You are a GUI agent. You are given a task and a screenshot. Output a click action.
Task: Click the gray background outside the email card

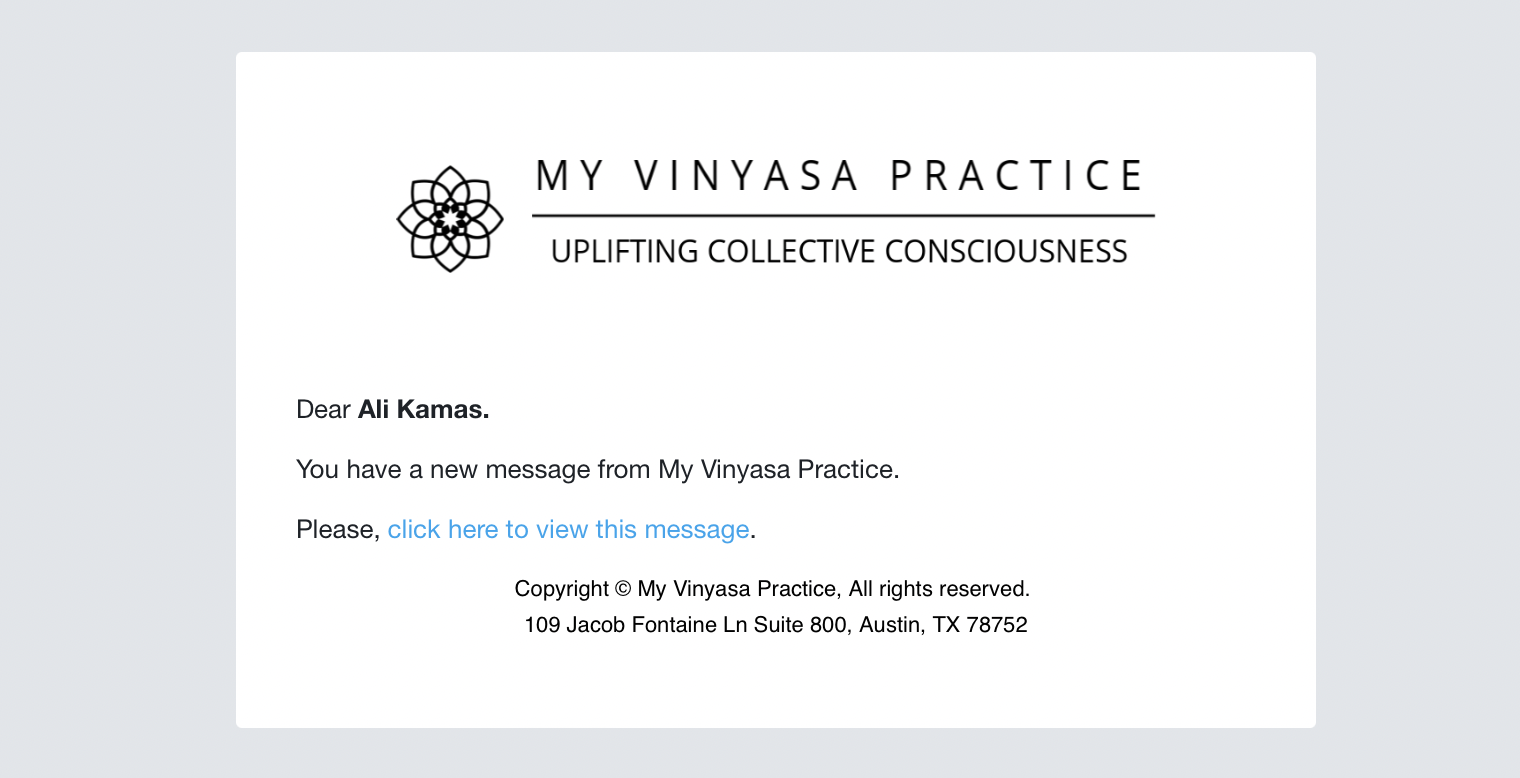118,400
